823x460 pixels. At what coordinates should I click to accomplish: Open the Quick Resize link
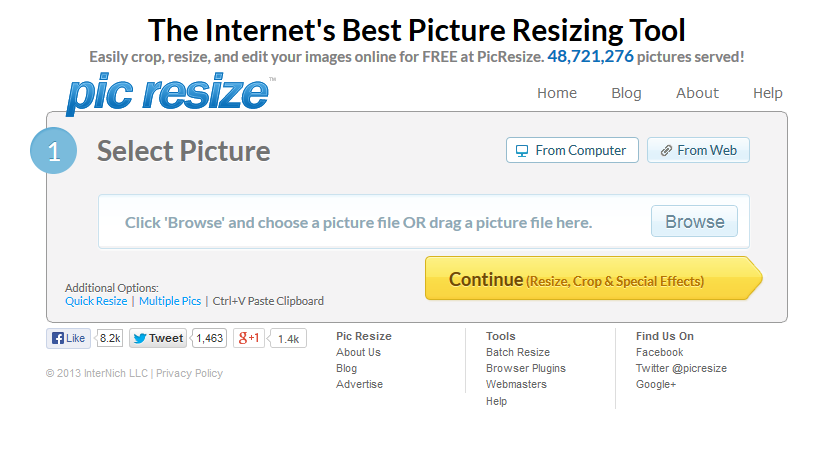[x=96, y=301]
